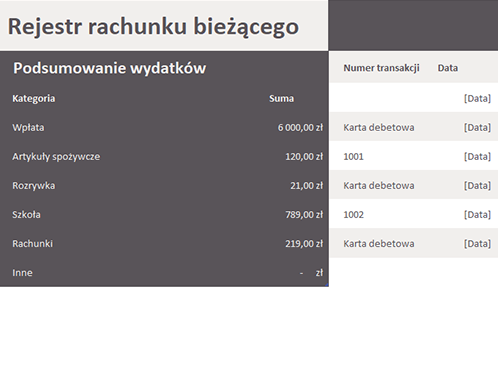498x382 pixels.
Task: Click 'Karta debetowa' in the Wpłata row
Action: pos(379,127)
